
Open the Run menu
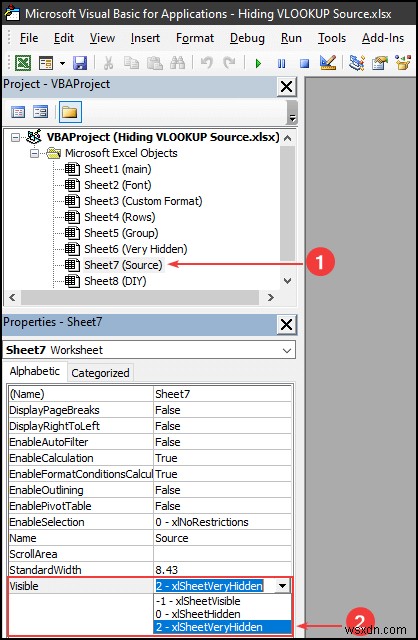pyautogui.click(x=291, y=38)
